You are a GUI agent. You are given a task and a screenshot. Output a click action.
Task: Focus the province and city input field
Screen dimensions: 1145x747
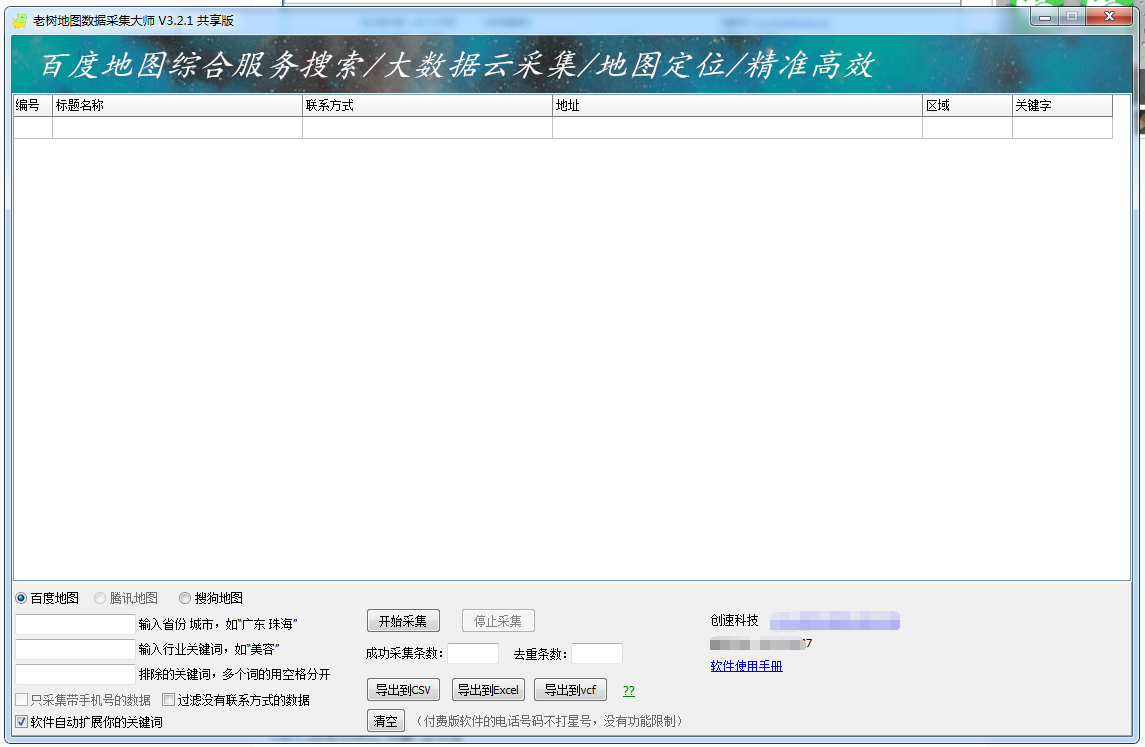[x=75, y=624]
